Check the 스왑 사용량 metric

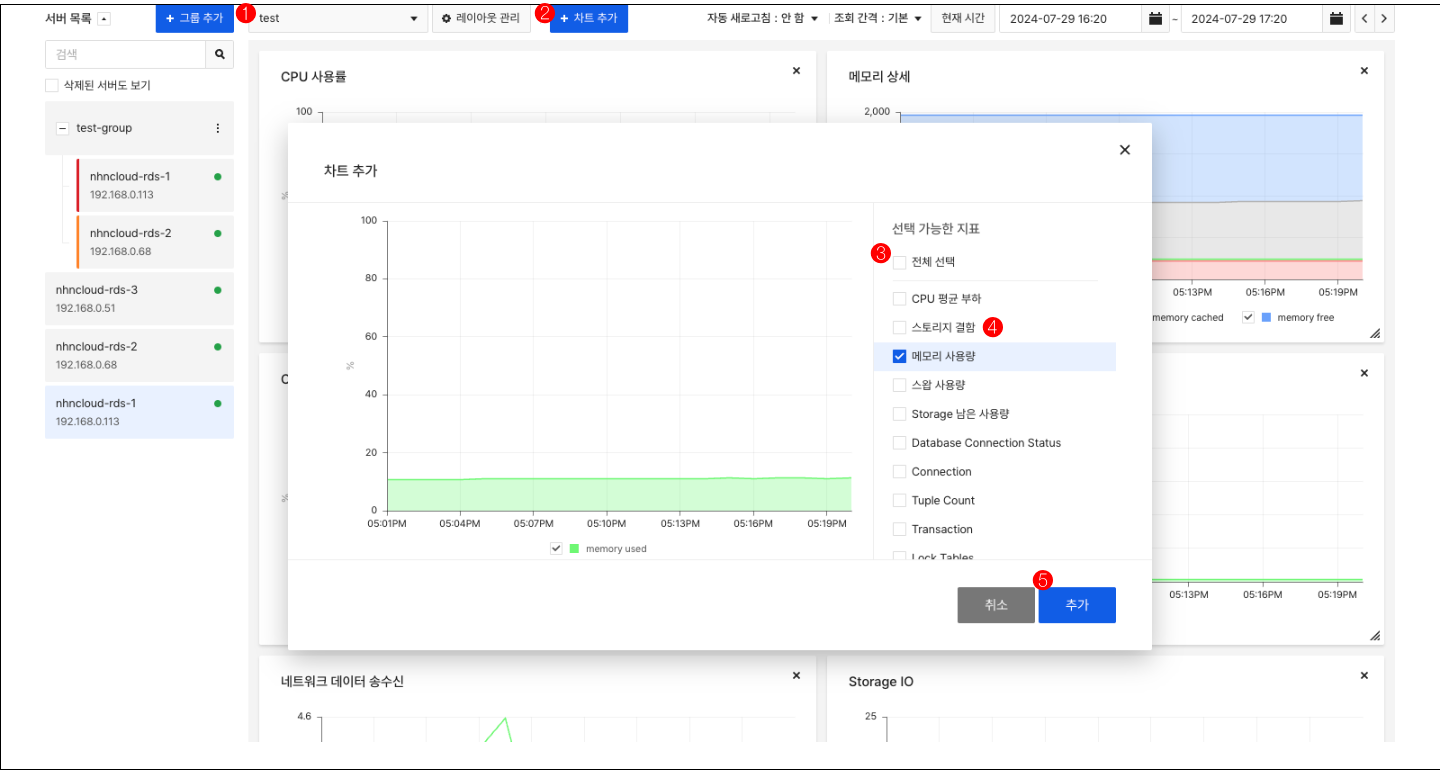pyautogui.click(x=899, y=385)
